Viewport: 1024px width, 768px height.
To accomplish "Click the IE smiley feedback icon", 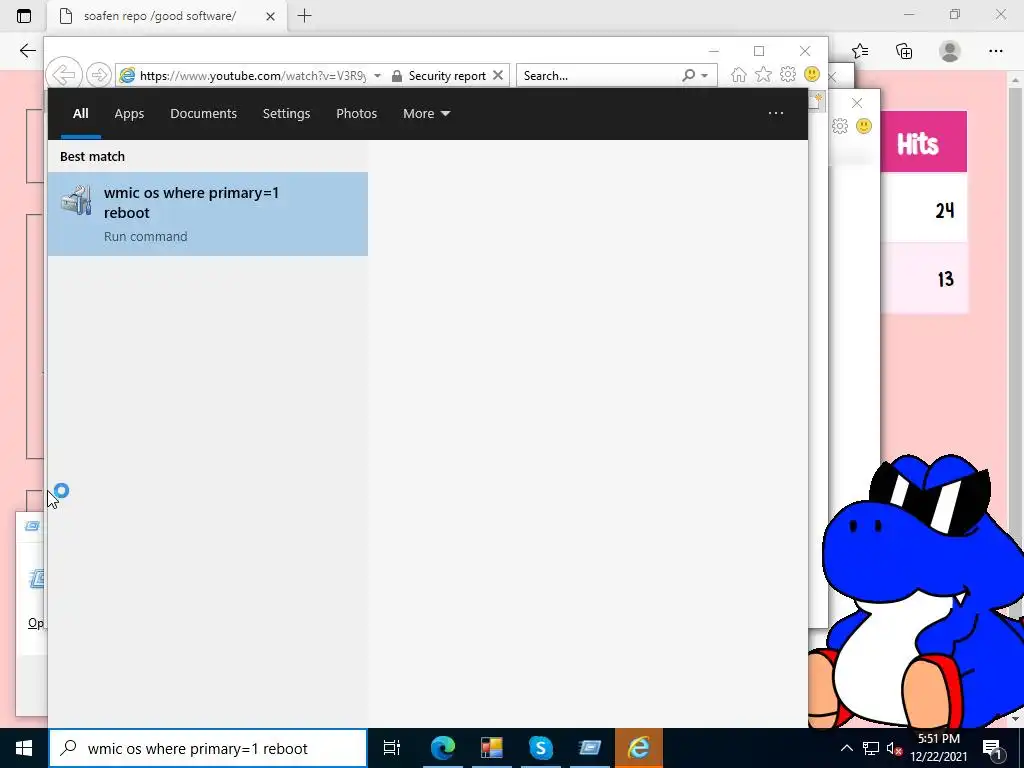I will click(812, 74).
